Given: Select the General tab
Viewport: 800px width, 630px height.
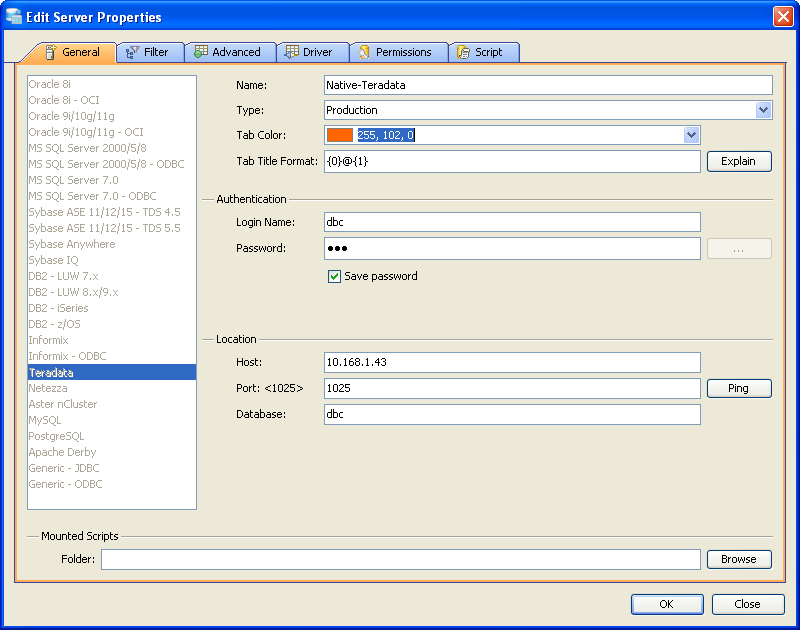Looking at the screenshot, I should coord(71,52).
